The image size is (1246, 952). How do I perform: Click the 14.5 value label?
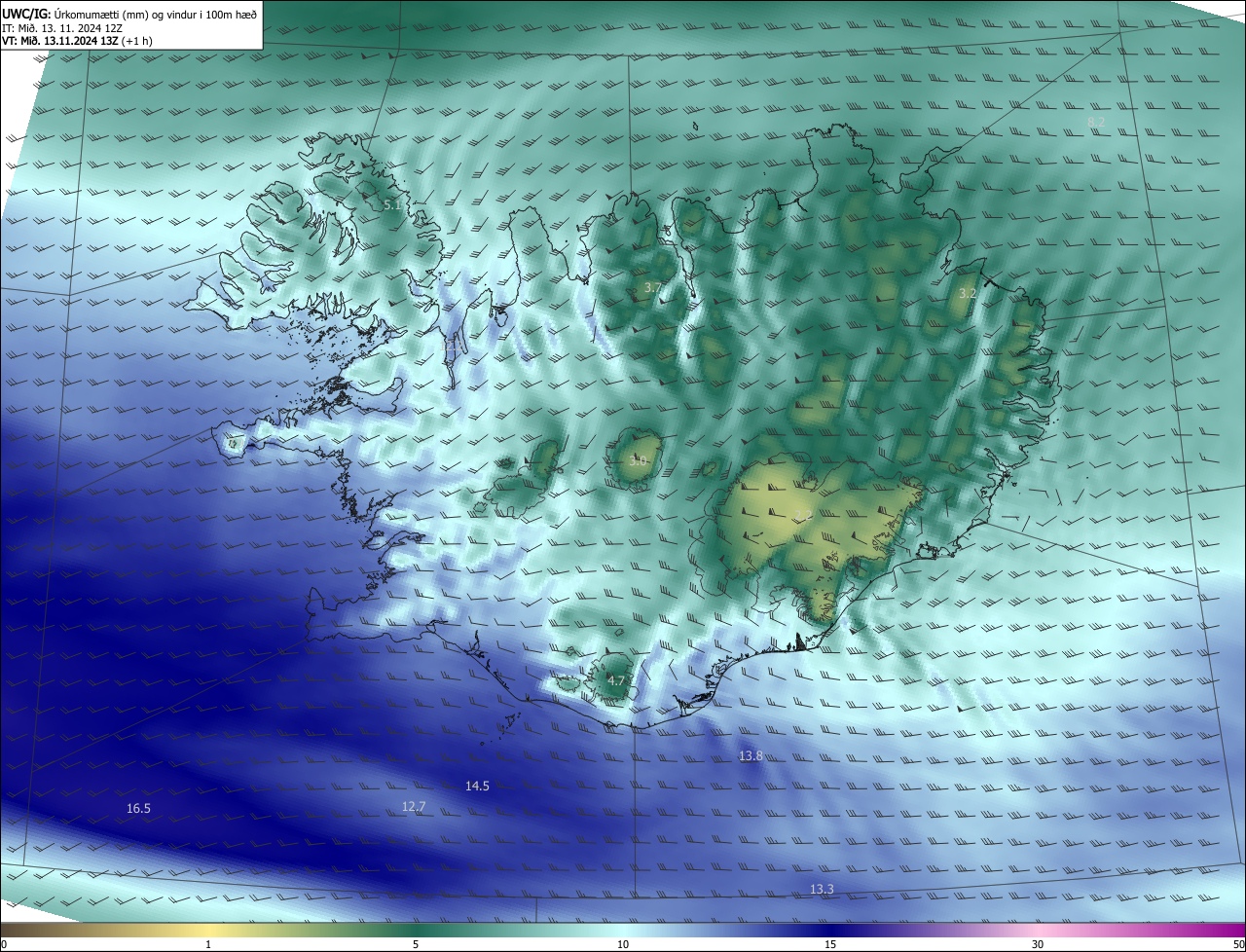477,786
